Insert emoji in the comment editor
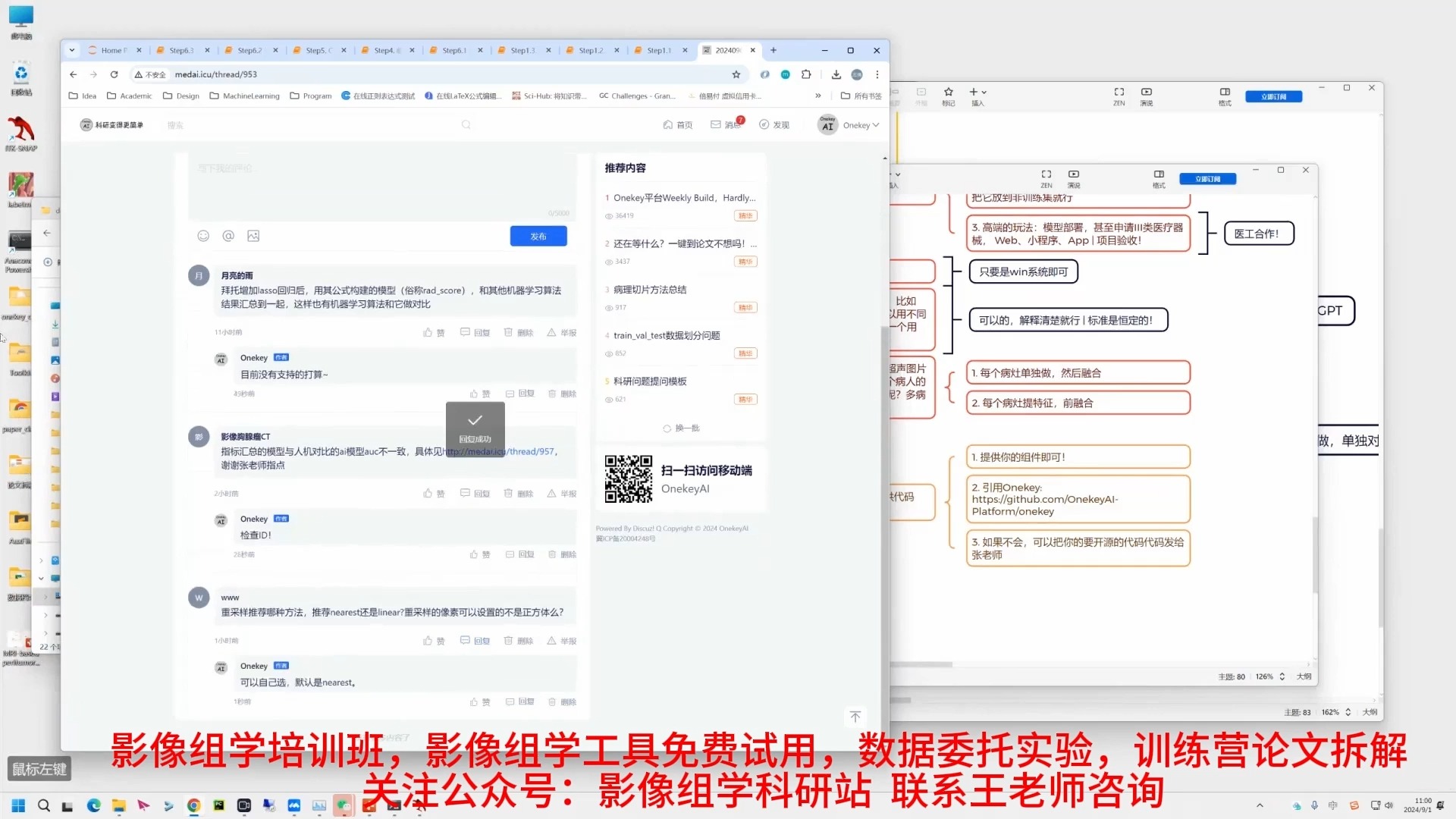This screenshot has height=819, width=1456. click(x=203, y=236)
